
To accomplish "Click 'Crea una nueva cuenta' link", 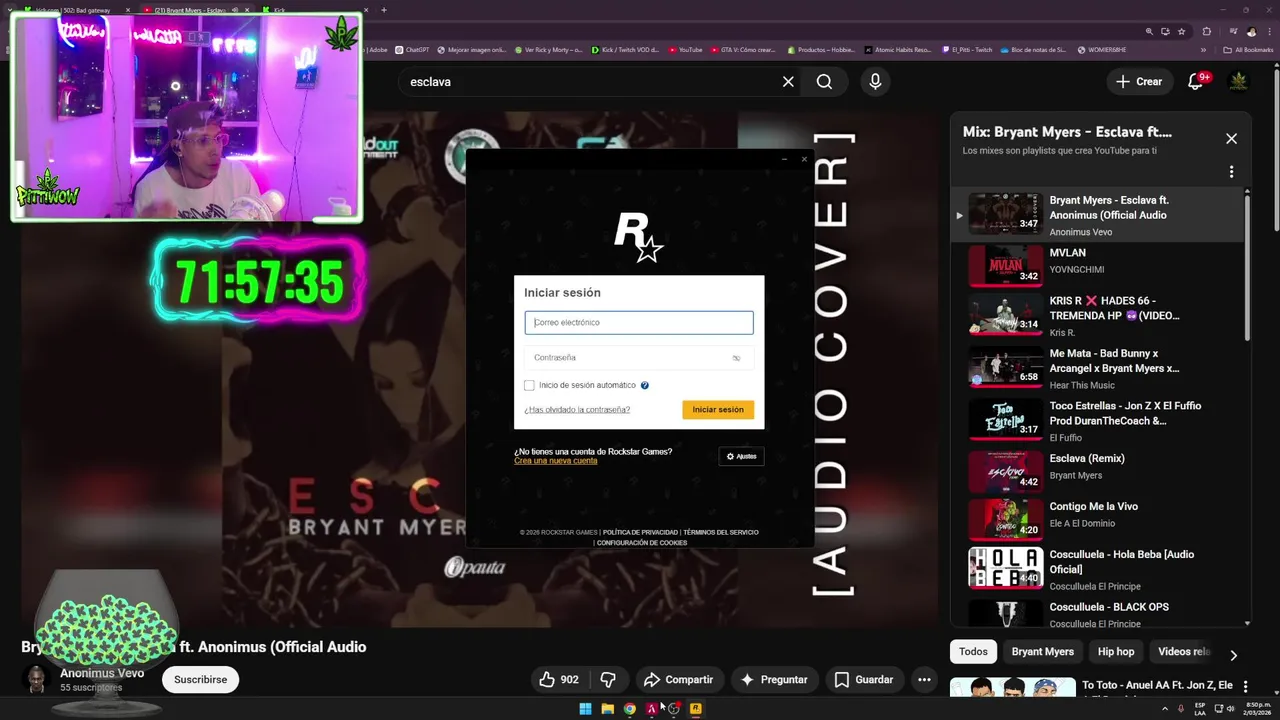I will [x=555, y=461].
